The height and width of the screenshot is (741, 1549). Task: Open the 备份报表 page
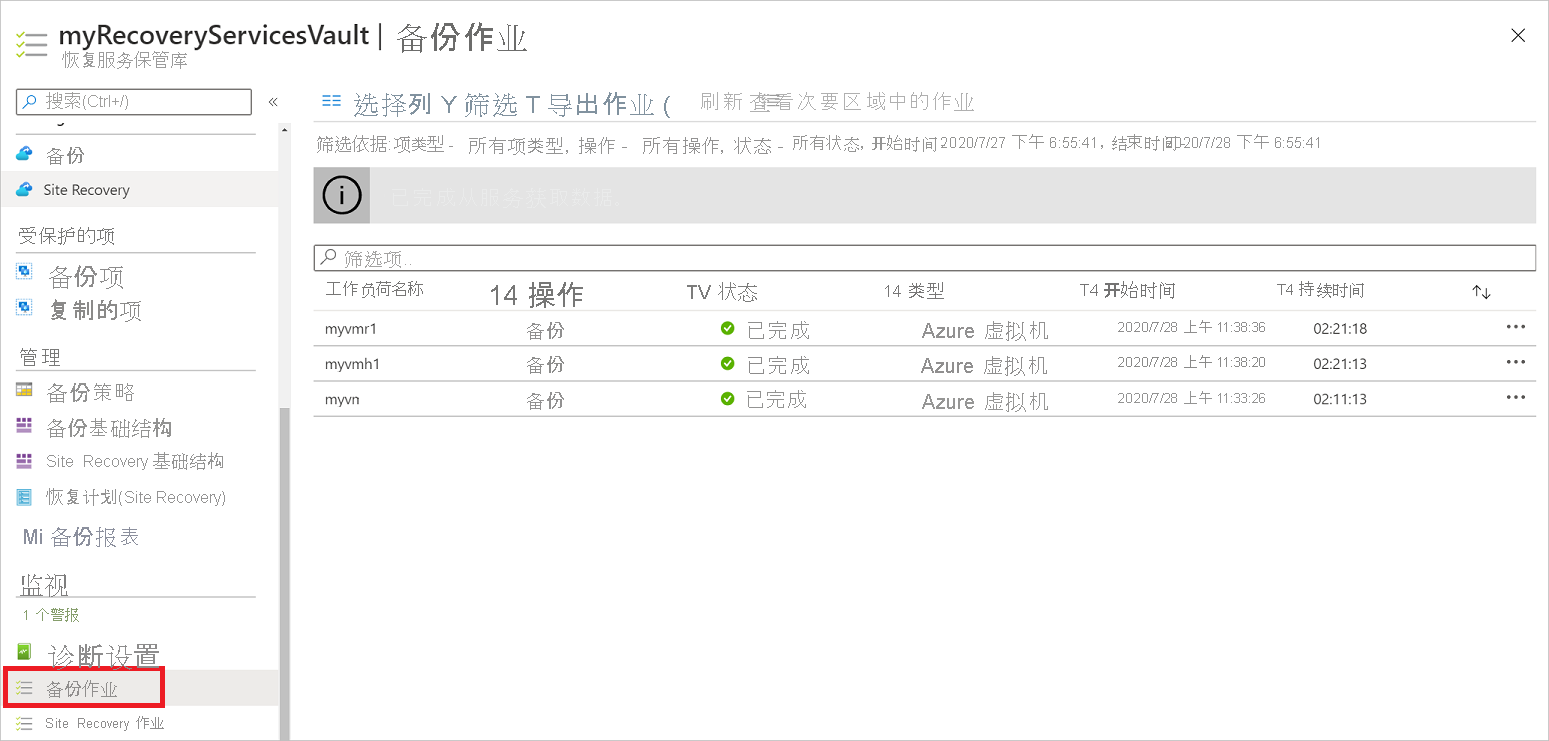[x=93, y=537]
